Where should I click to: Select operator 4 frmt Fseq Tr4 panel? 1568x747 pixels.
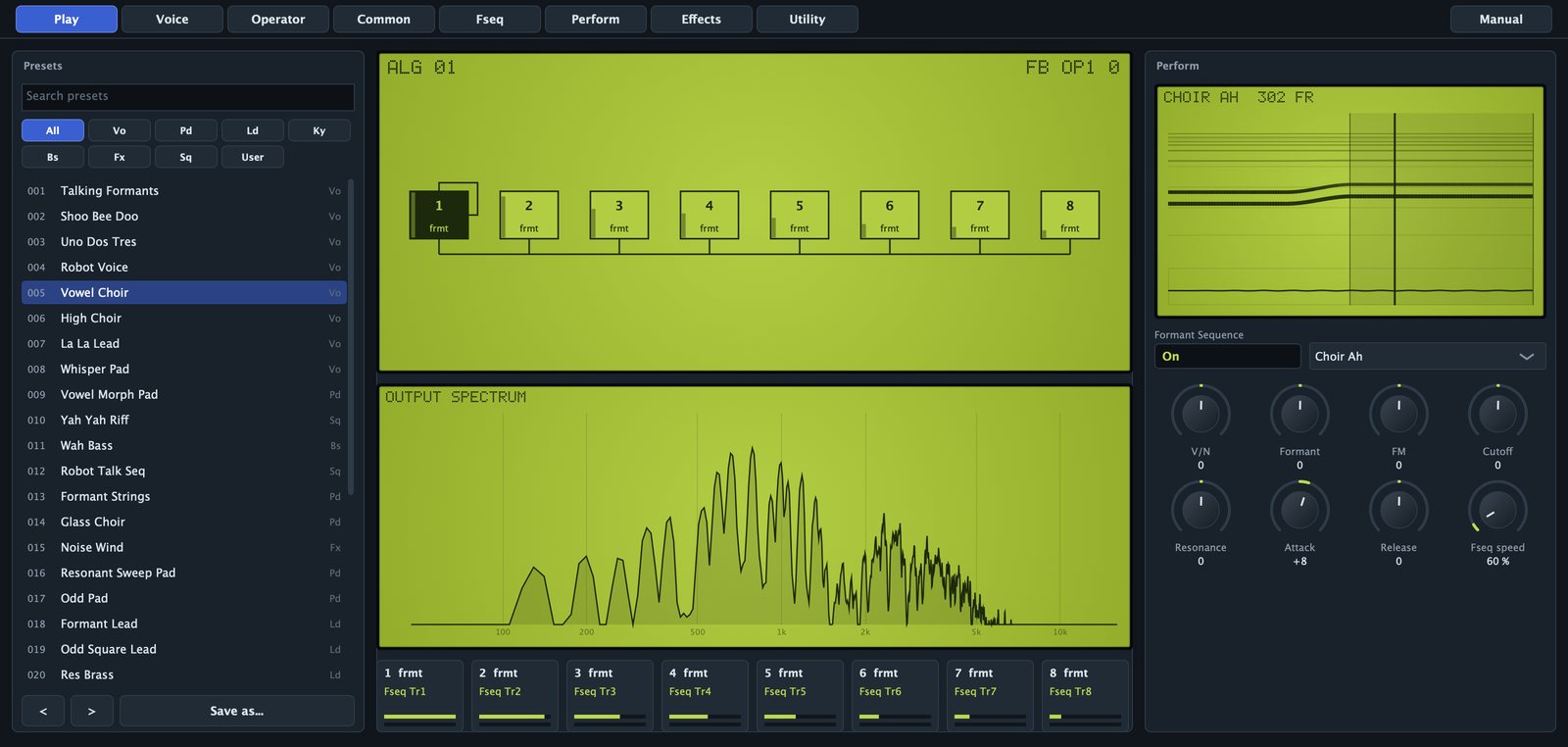(705, 695)
